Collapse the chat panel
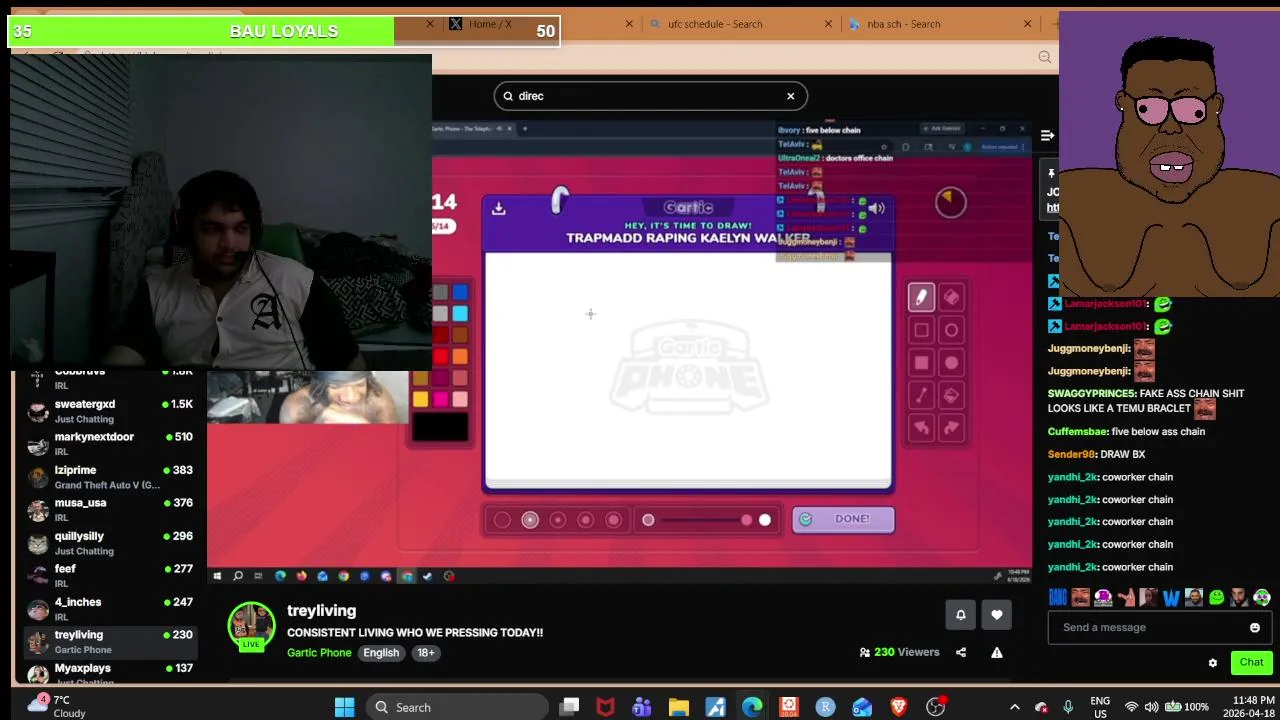 (x=1047, y=135)
